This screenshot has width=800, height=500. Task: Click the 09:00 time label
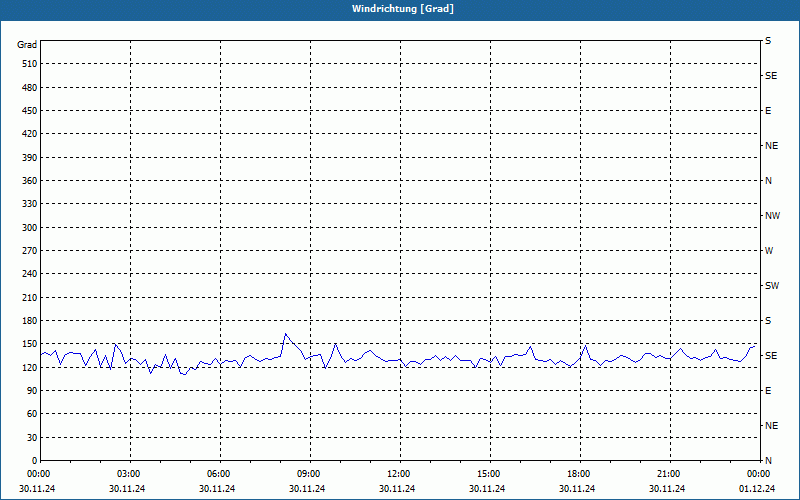coord(308,474)
